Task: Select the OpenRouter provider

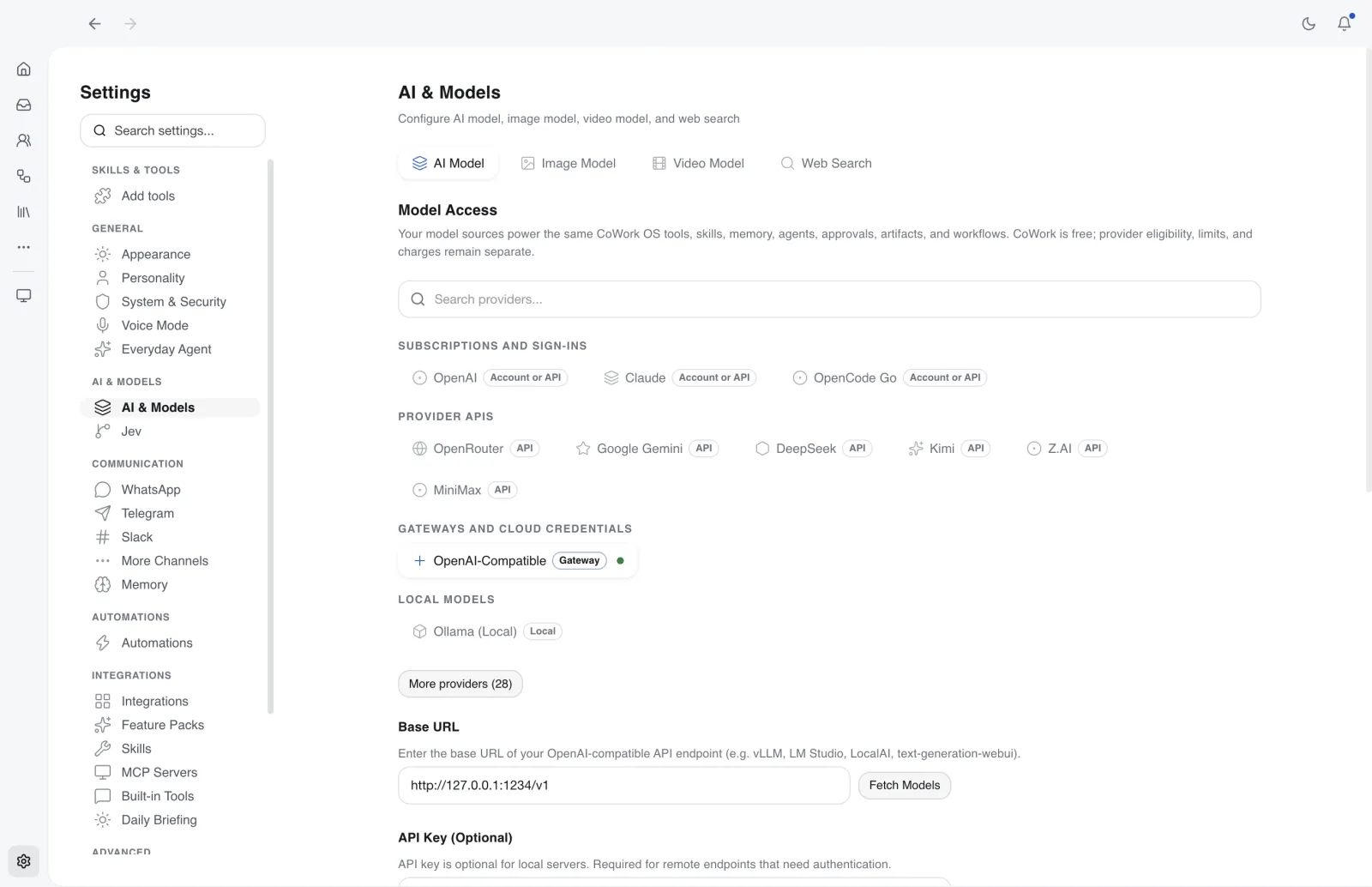Action: (x=476, y=449)
